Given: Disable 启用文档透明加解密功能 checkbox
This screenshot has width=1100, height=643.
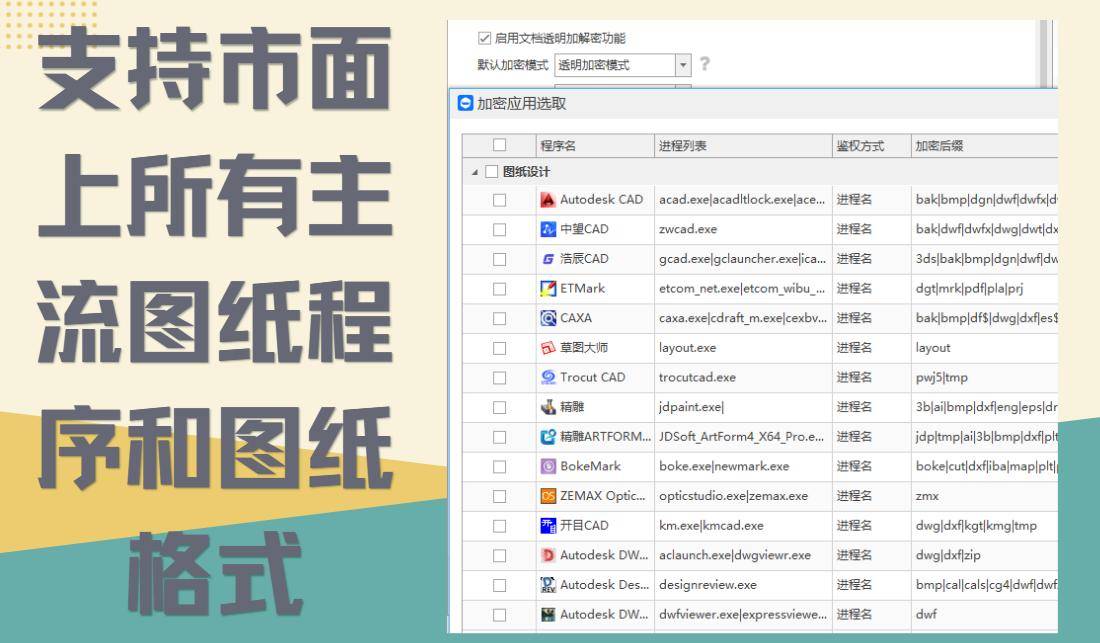Looking at the screenshot, I should pyautogui.click(x=484, y=39).
